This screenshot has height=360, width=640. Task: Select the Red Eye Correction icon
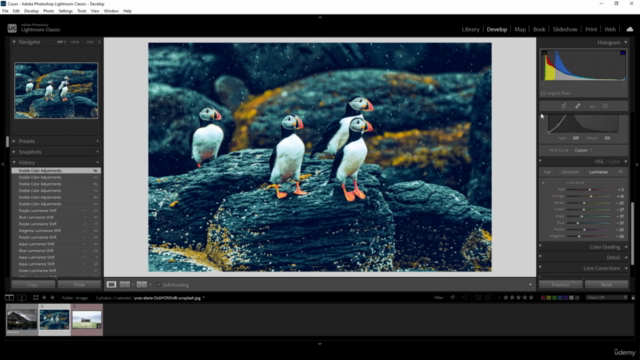[x=592, y=106]
